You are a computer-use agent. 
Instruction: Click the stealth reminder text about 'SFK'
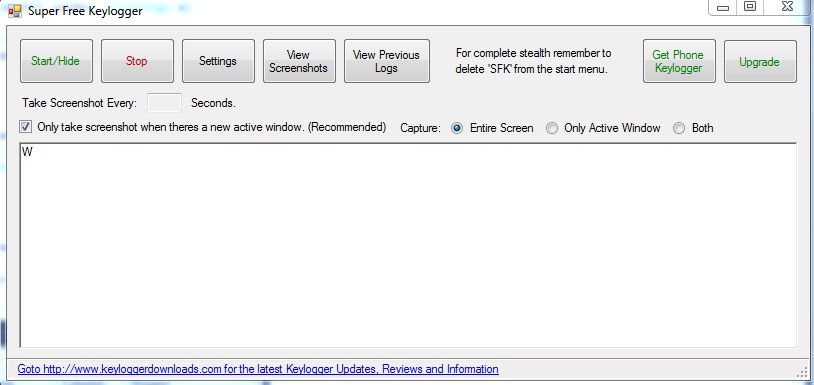point(533,61)
